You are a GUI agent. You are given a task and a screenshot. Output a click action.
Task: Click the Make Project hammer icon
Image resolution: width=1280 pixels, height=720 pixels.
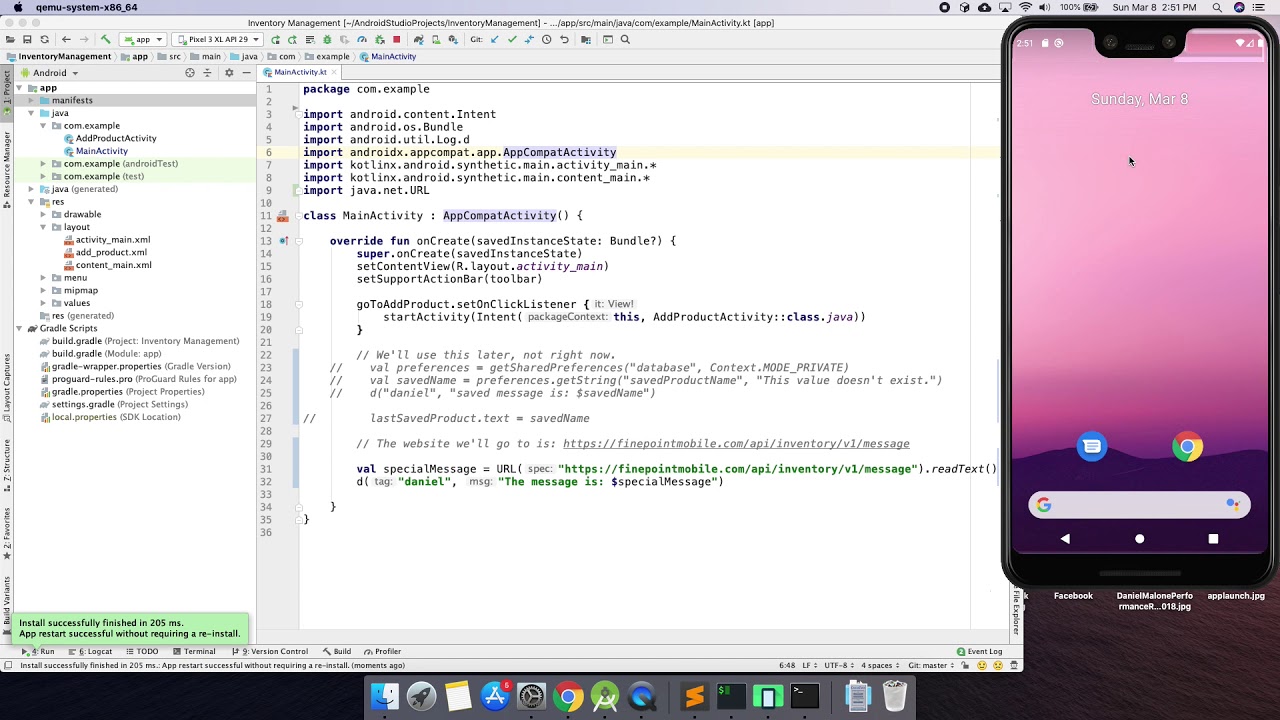tap(105, 40)
